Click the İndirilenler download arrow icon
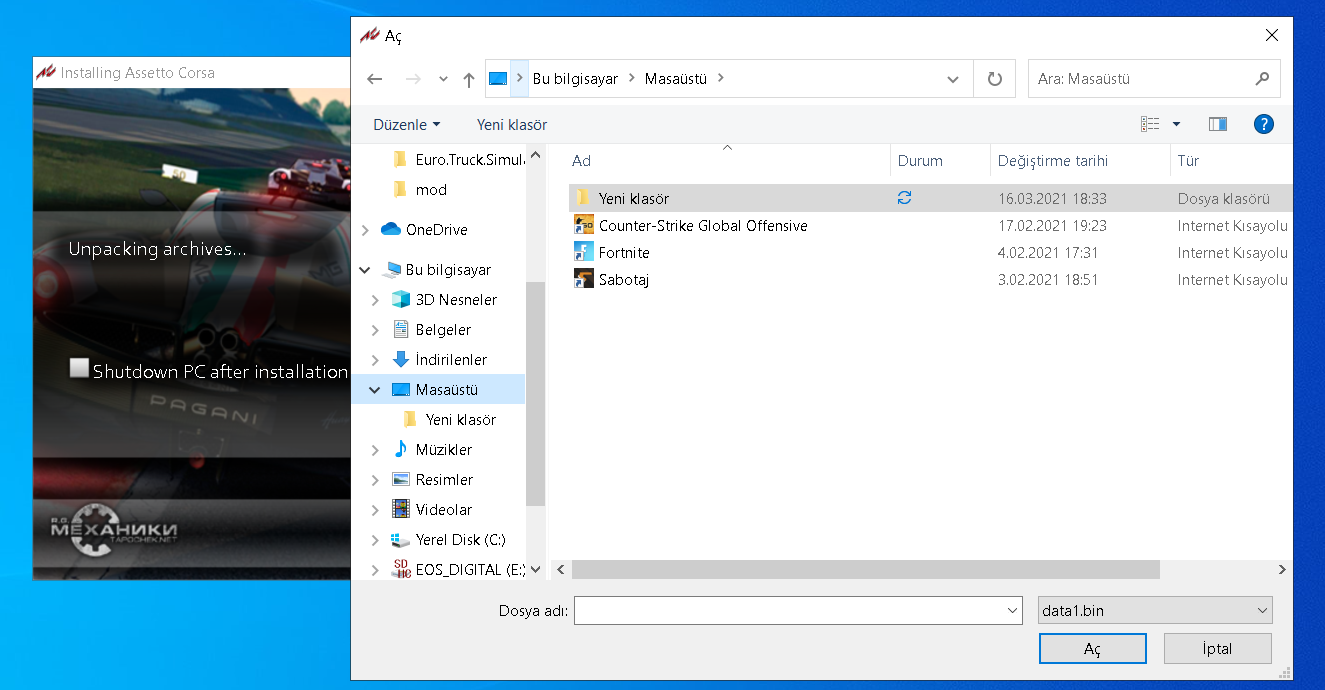 click(x=401, y=359)
